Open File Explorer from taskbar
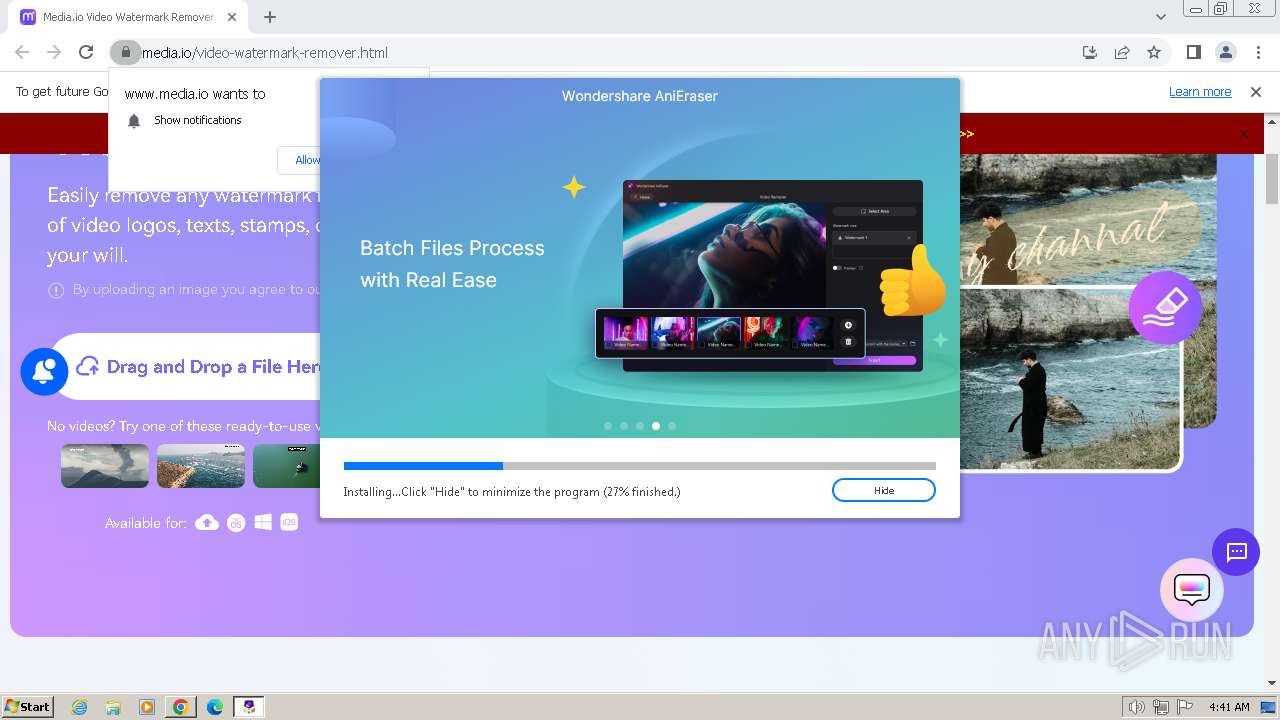1280x720 pixels. (113, 707)
